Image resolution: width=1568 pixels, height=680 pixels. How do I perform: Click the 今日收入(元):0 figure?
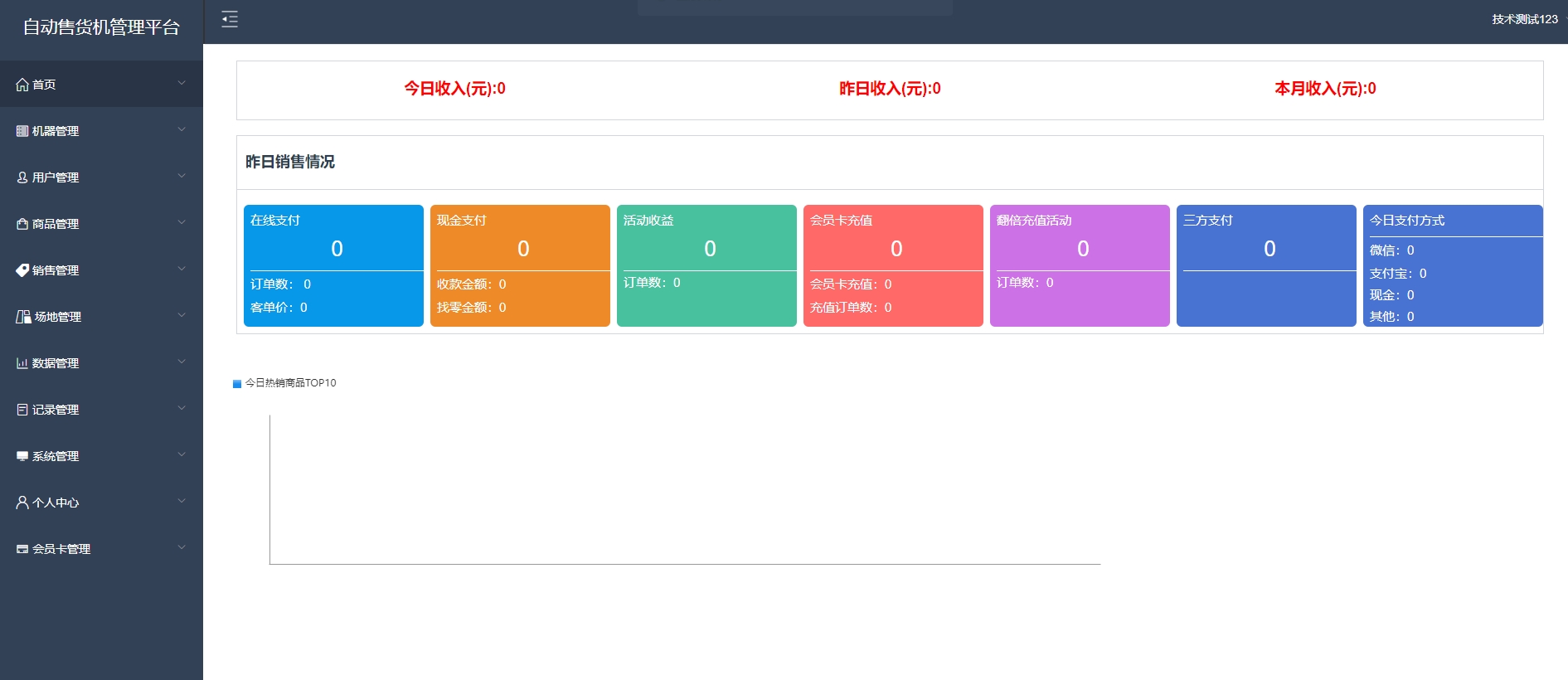(454, 89)
